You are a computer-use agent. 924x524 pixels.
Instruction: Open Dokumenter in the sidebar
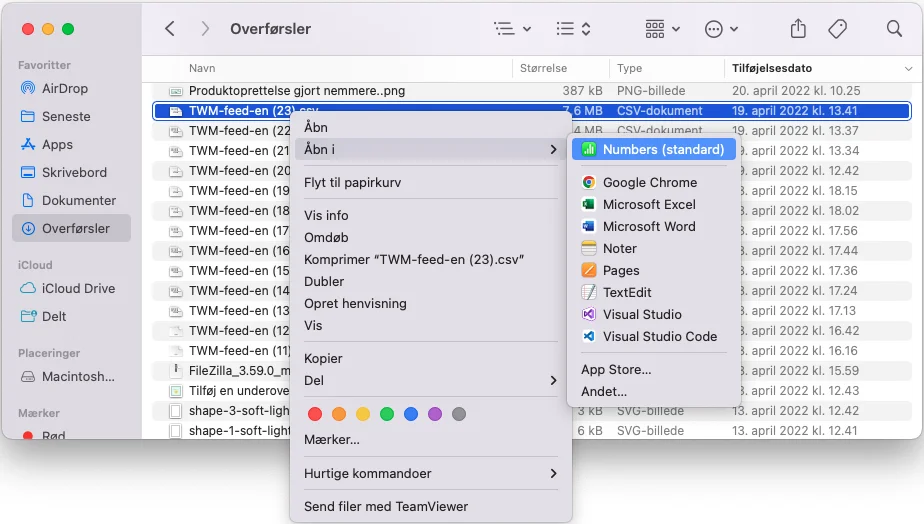coord(71,200)
